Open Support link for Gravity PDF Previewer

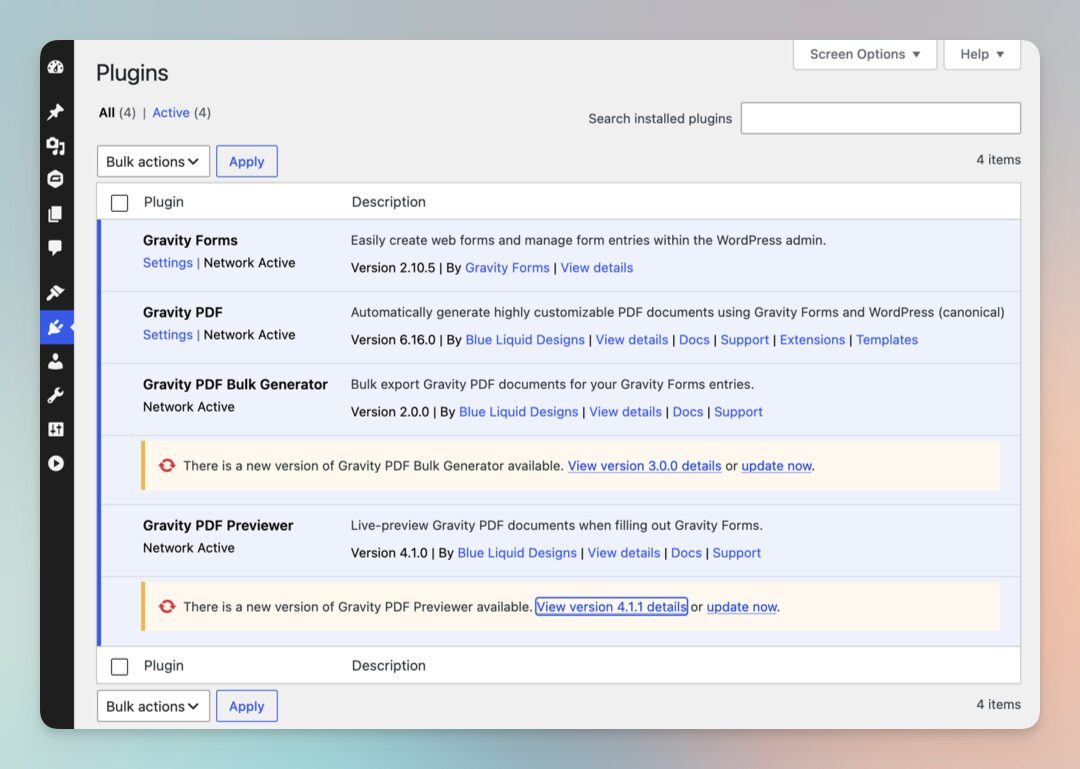pyautogui.click(x=737, y=553)
